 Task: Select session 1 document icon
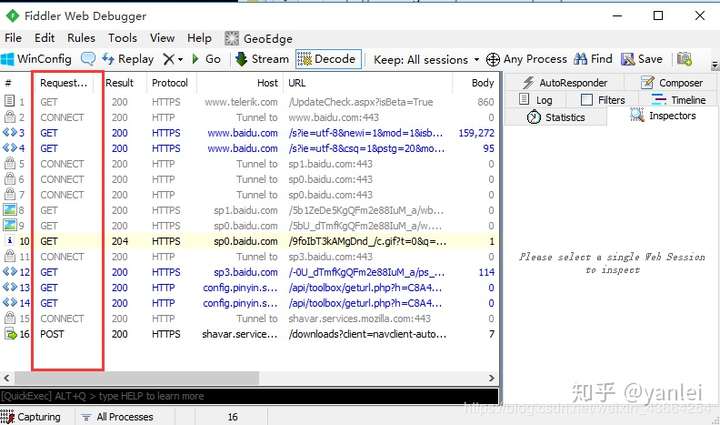[x=9, y=101]
